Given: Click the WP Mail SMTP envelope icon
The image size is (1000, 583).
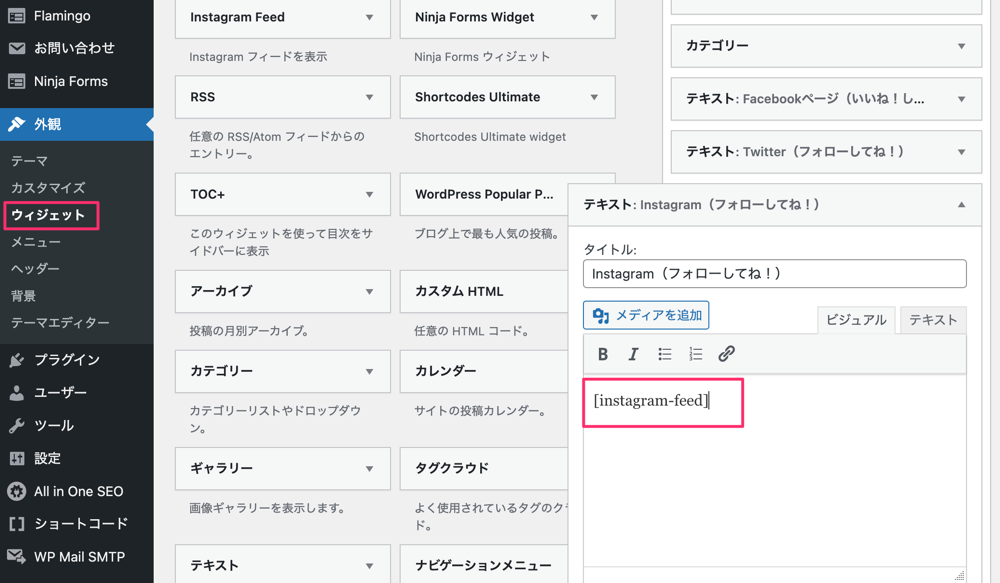Looking at the screenshot, I should 17,556.
